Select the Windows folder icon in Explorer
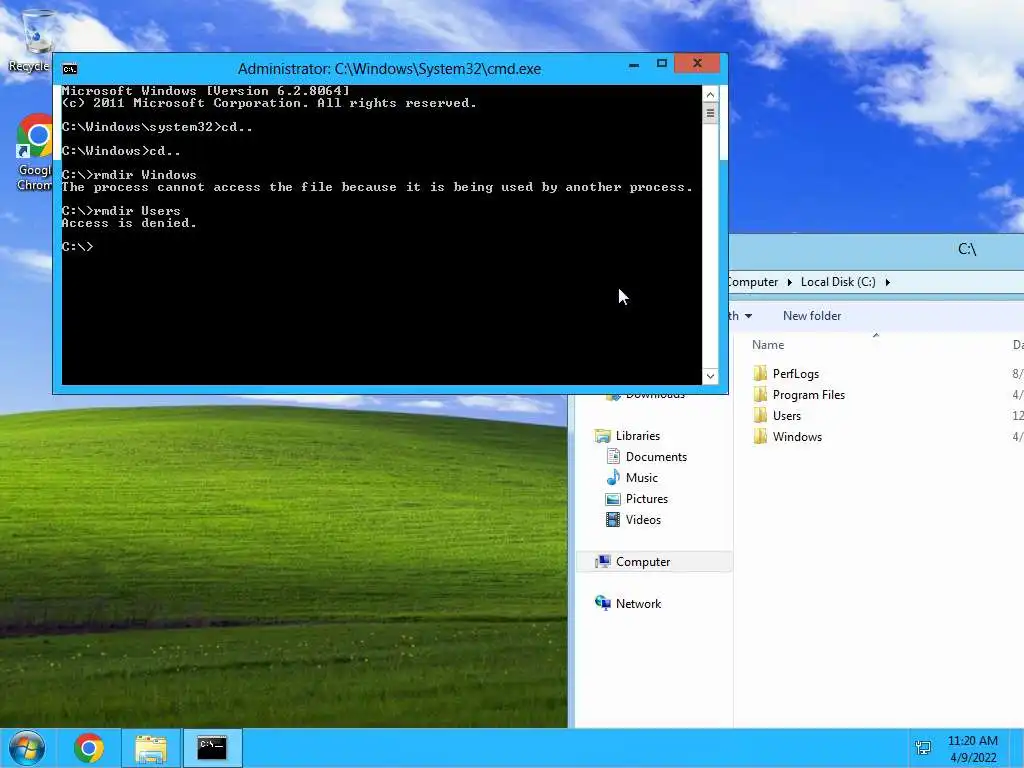Image resolution: width=1024 pixels, height=768 pixels. coord(760,436)
